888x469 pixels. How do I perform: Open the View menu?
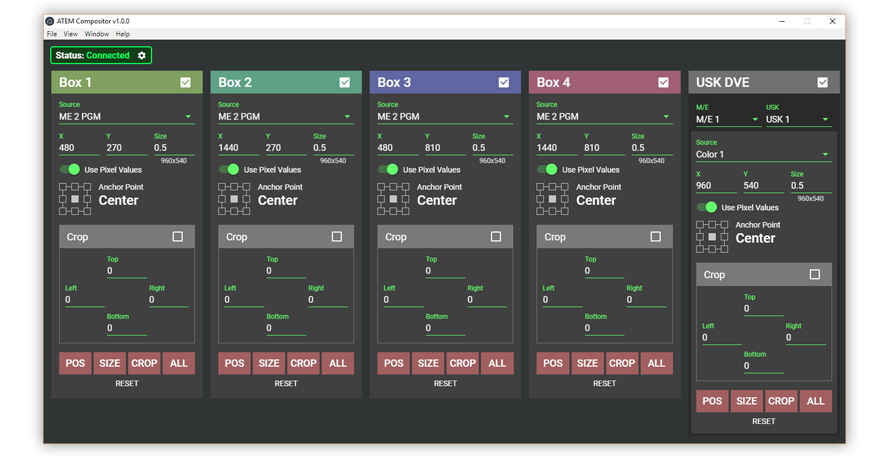click(70, 34)
